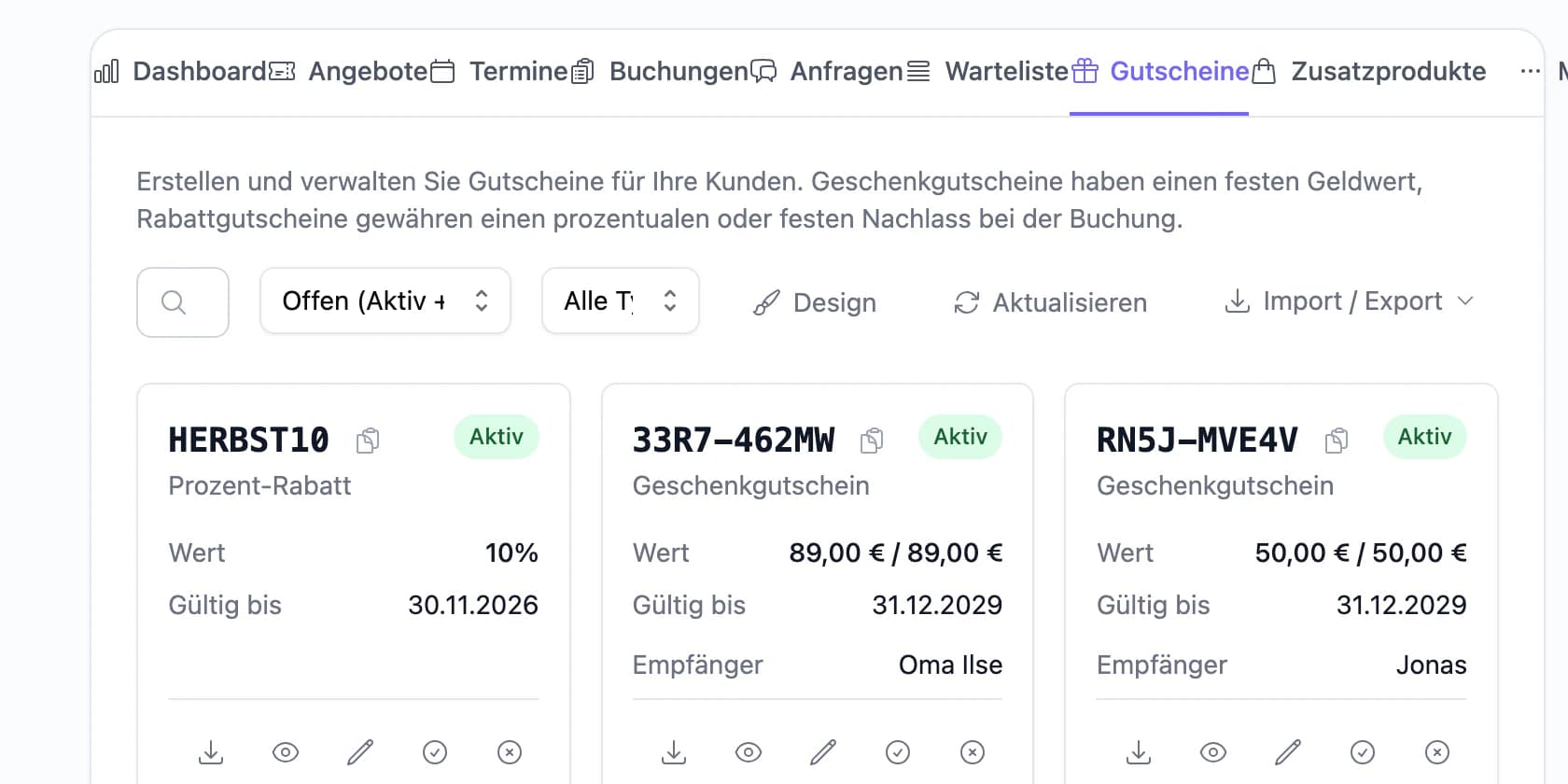Select the Buchungen tab
1568x784 pixels.
coord(660,71)
